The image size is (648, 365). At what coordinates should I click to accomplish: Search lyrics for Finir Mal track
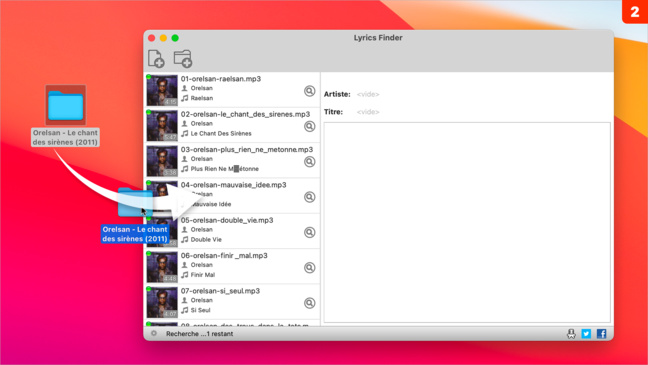[310, 267]
